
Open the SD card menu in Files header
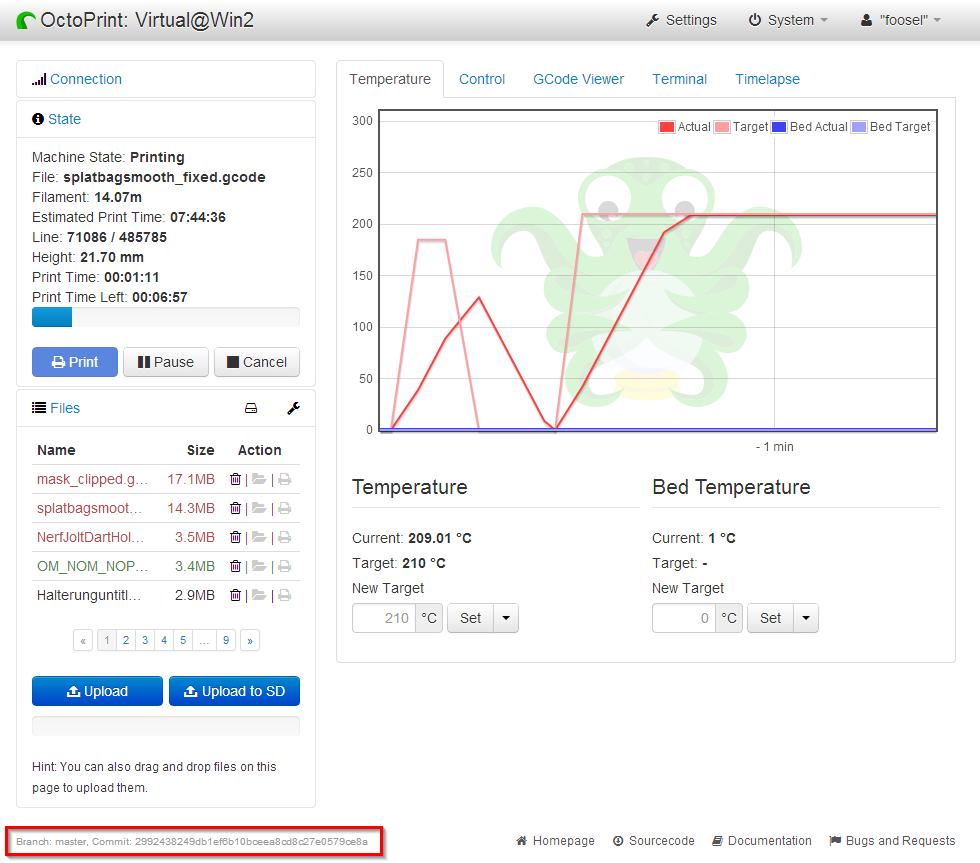(x=251, y=408)
